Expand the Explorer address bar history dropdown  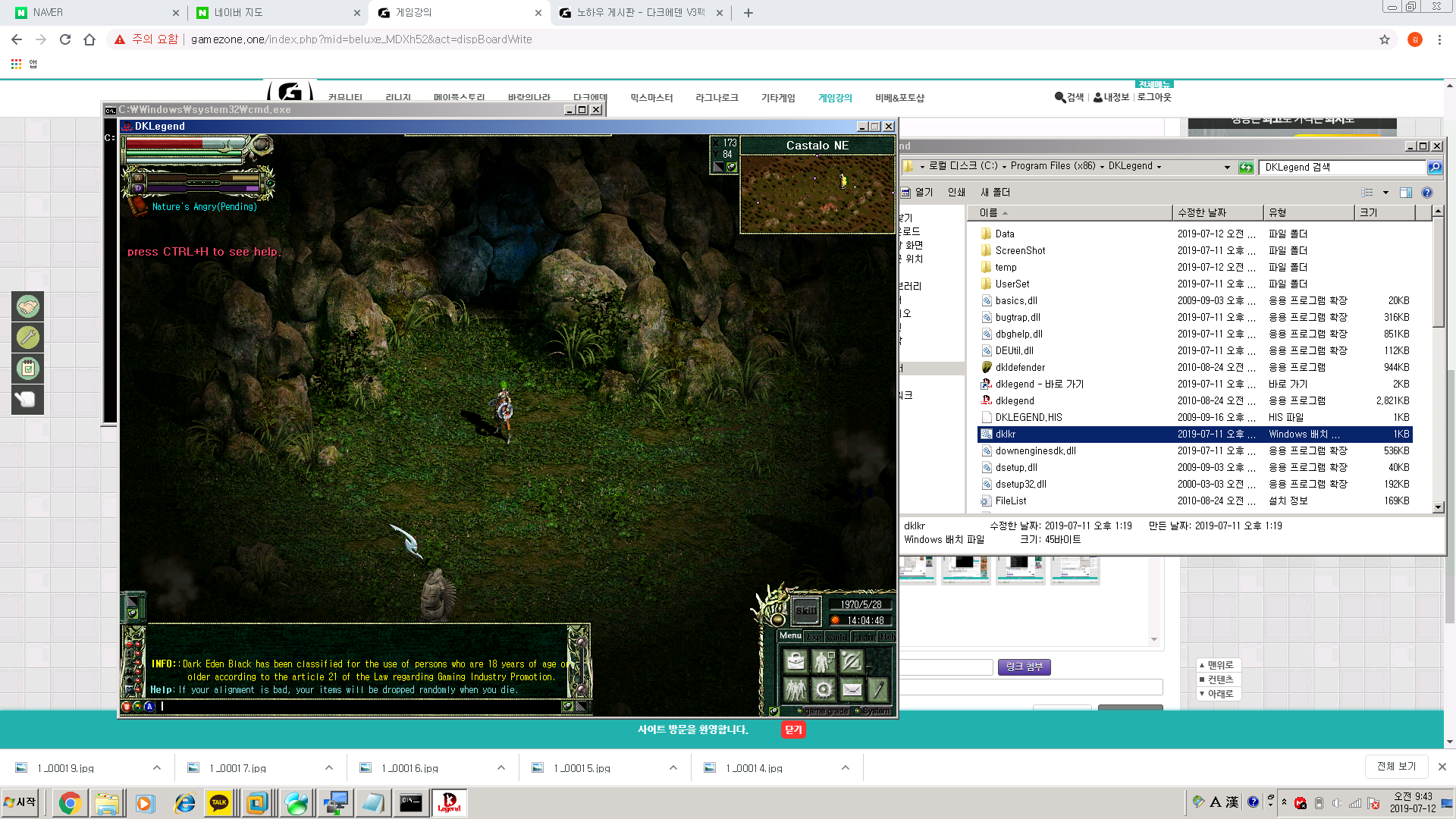(1227, 167)
